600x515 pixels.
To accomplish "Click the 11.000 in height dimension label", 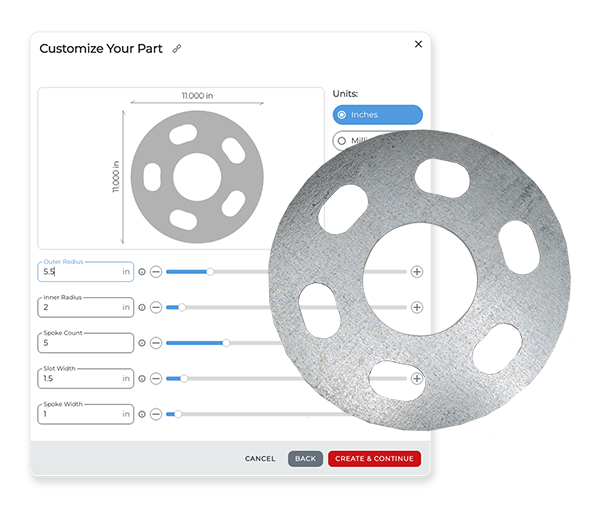I will (x=116, y=177).
